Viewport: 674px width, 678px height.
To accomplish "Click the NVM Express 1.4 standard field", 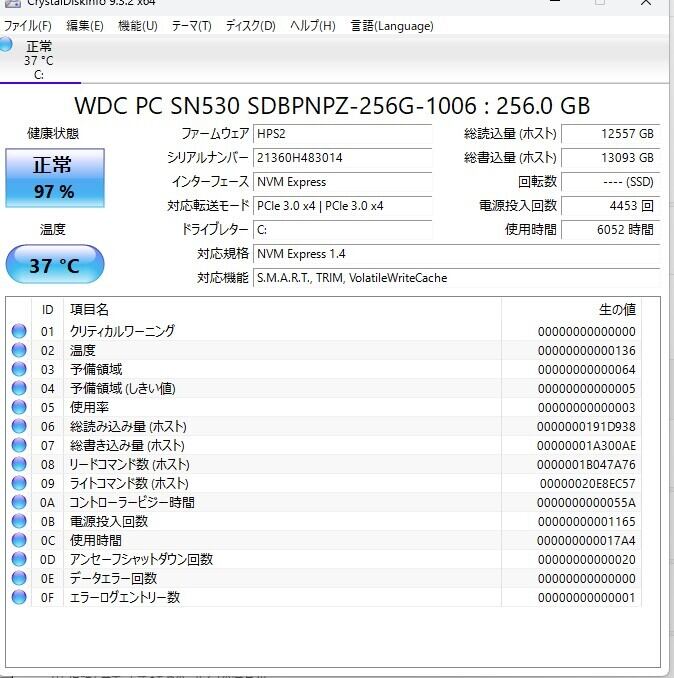I will click(x=457, y=254).
